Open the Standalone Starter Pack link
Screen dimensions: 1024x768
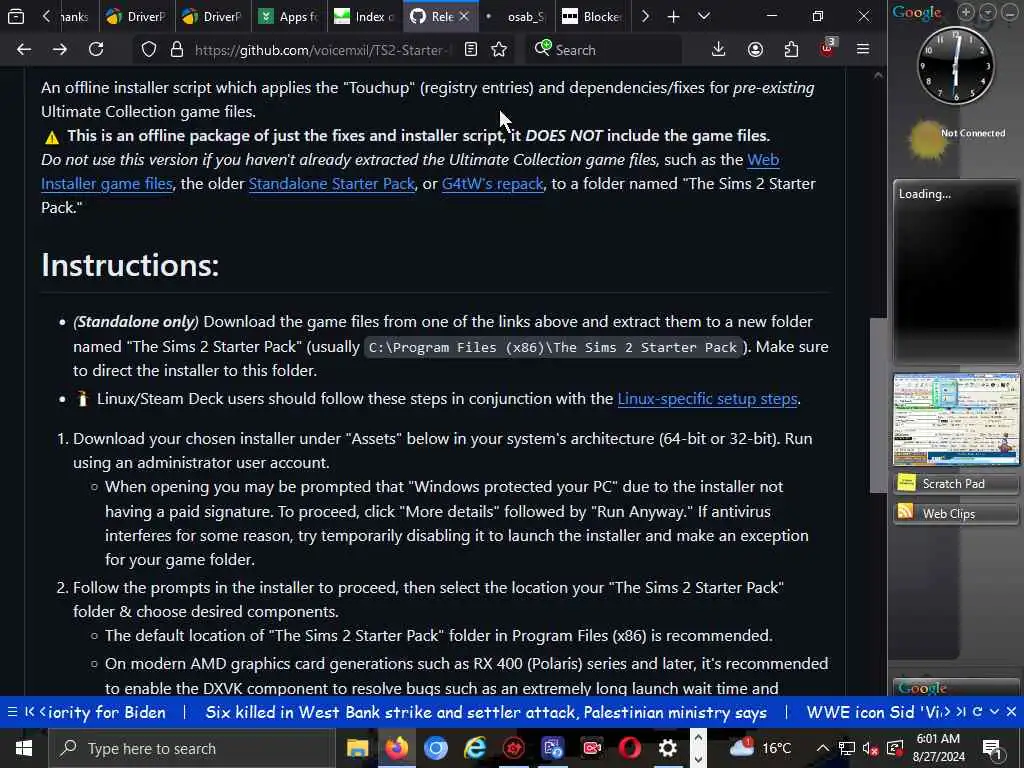pyautogui.click(x=332, y=184)
